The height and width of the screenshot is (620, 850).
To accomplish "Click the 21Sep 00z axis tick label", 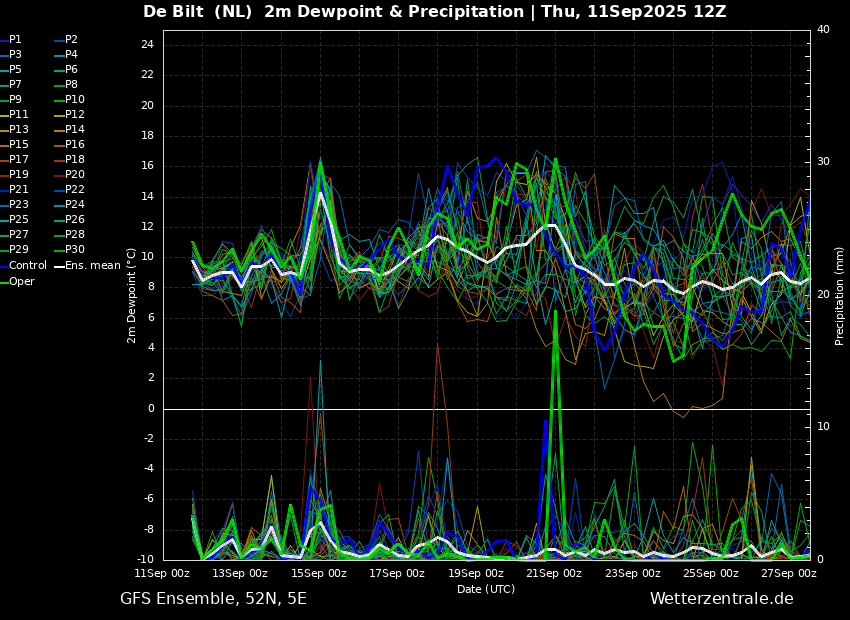I will tap(555, 573).
